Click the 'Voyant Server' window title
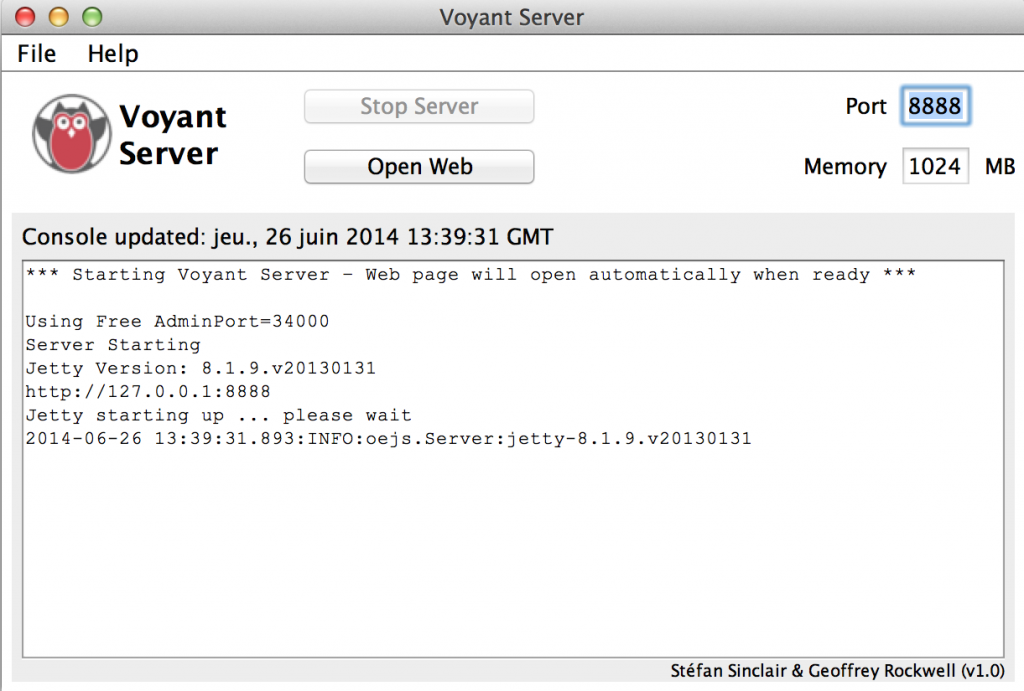 click(x=511, y=17)
